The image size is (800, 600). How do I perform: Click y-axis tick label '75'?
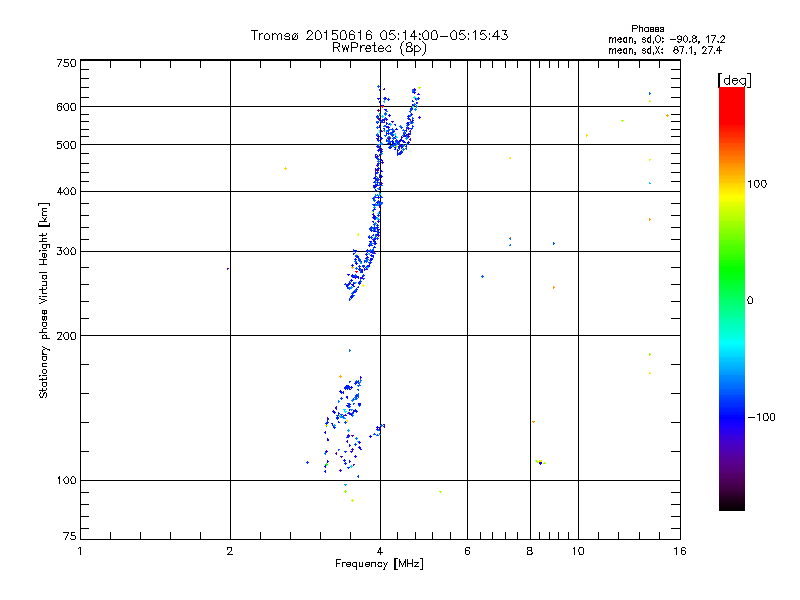70,536
